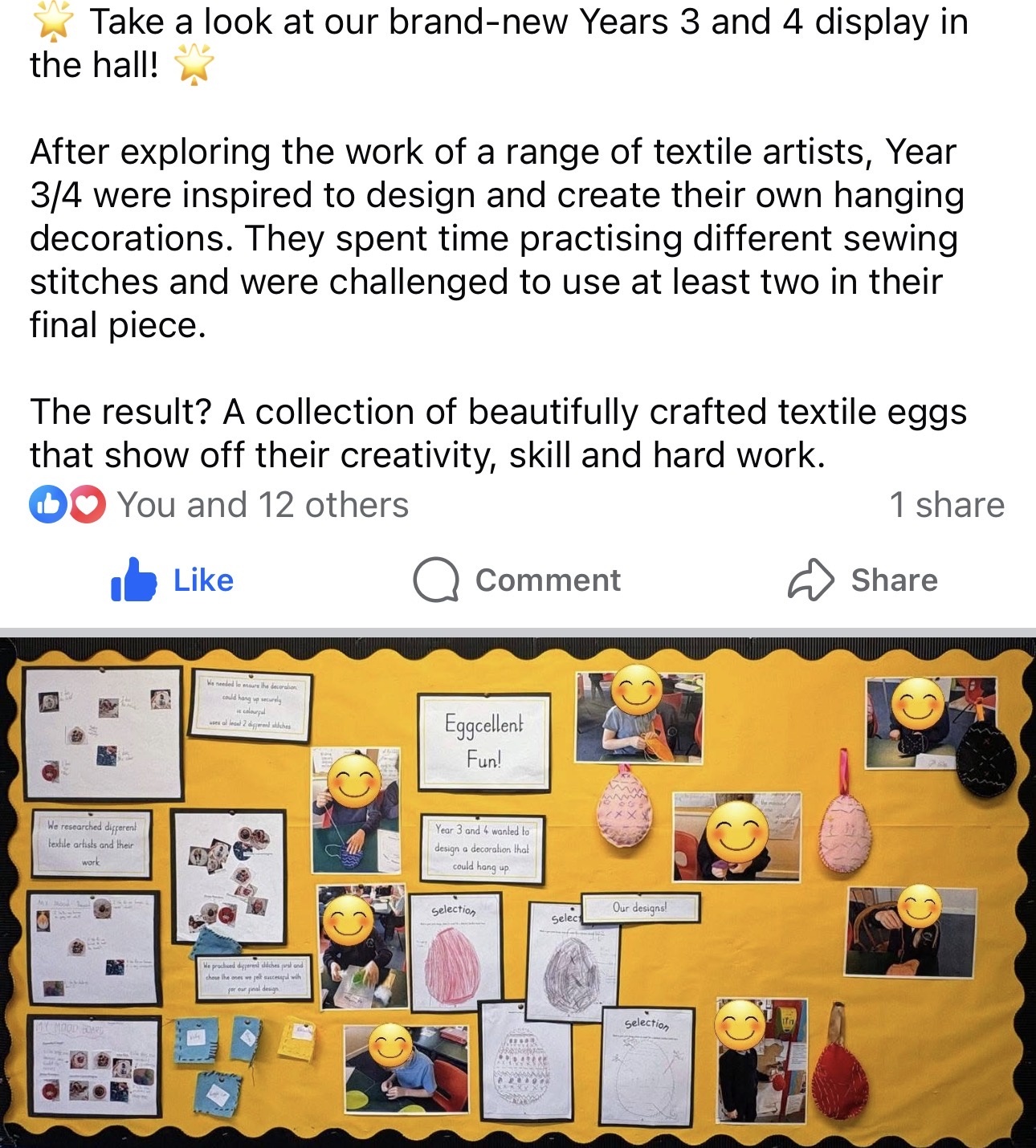Image resolution: width=1036 pixels, height=1148 pixels.
Task: Click the Share button label
Action: click(895, 580)
